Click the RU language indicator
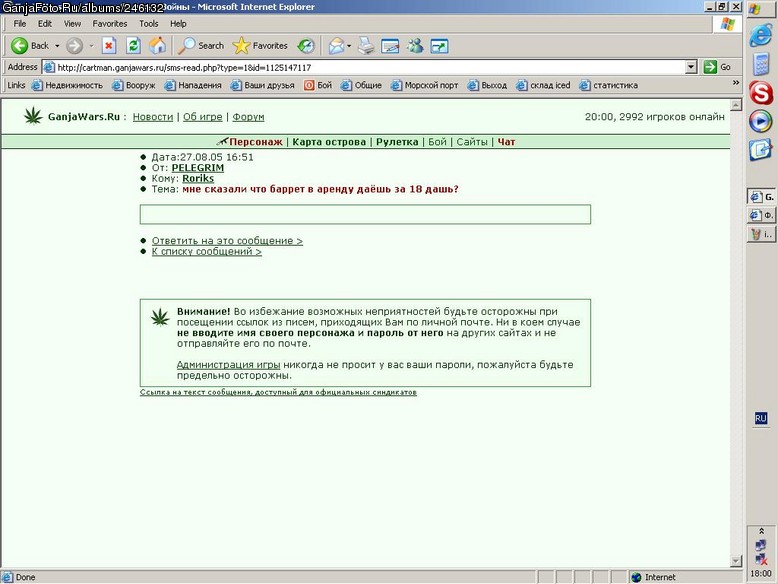The height and width of the screenshot is (584, 778). [x=761, y=418]
